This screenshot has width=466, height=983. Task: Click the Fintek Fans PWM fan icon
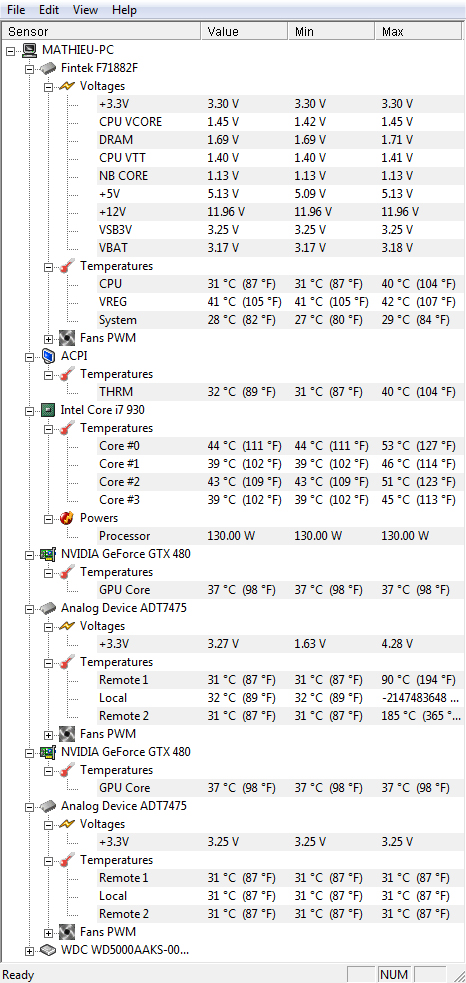tap(66, 338)
